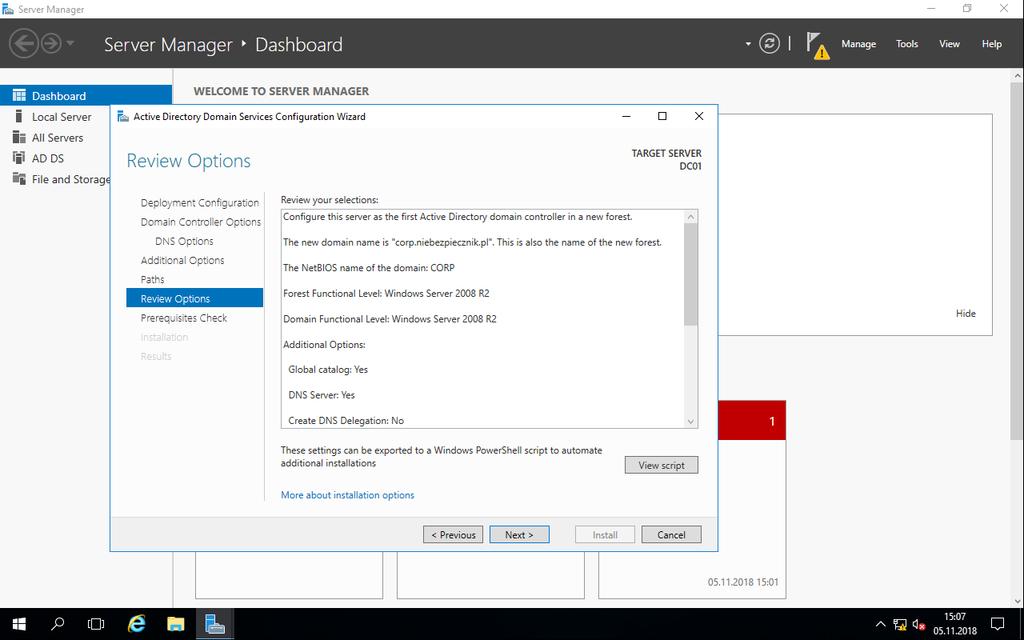
Task: Open Task View from the taskbar
Action: click(96, 624)
